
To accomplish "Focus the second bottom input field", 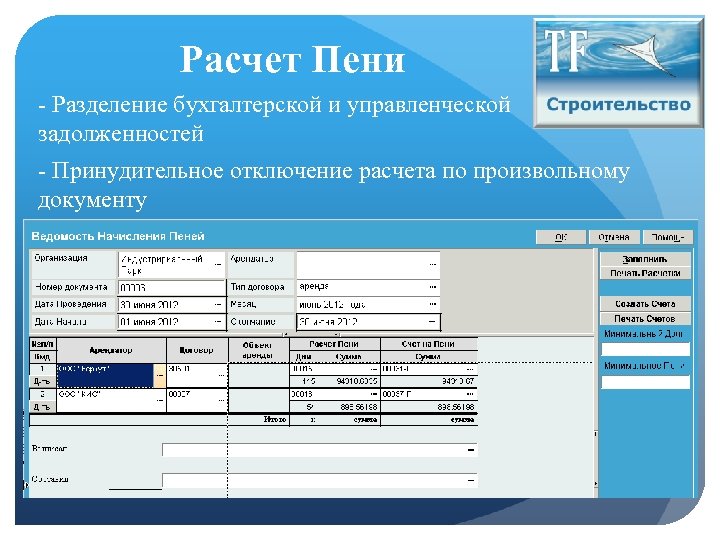I will (320, 480).
